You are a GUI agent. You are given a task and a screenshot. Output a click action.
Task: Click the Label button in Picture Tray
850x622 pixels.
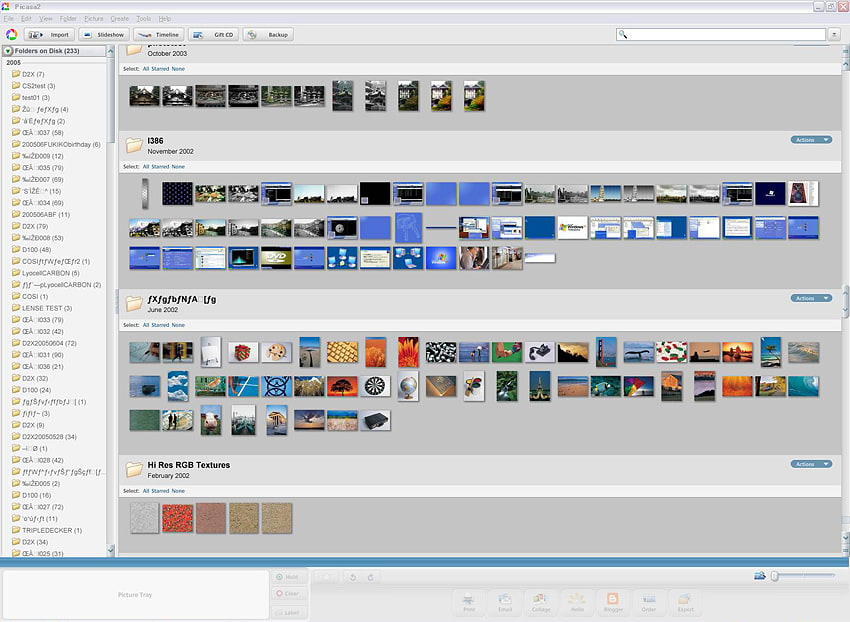click(x=289, y=612)
